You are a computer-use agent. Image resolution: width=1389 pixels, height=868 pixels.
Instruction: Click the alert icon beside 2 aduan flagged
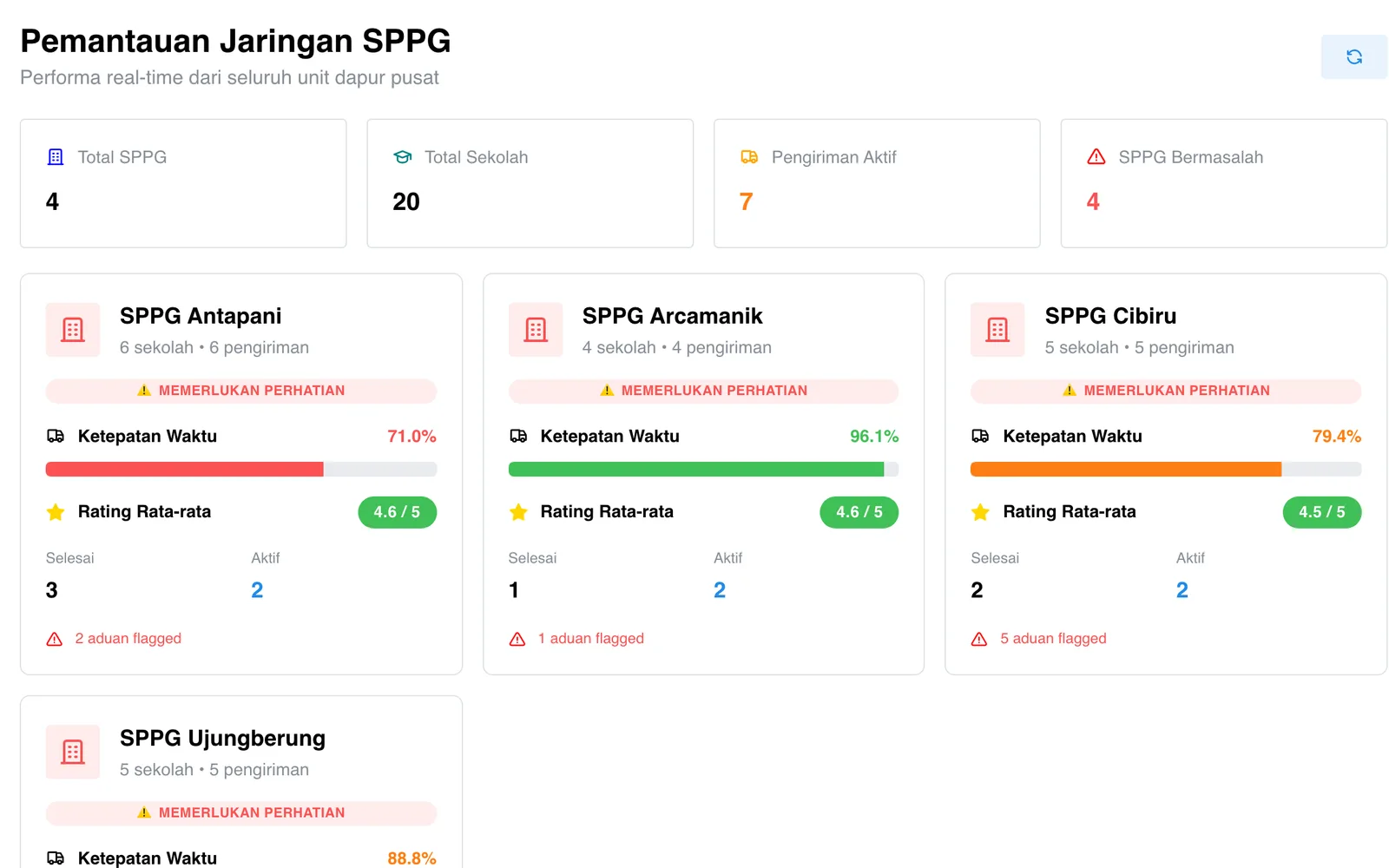55,639
